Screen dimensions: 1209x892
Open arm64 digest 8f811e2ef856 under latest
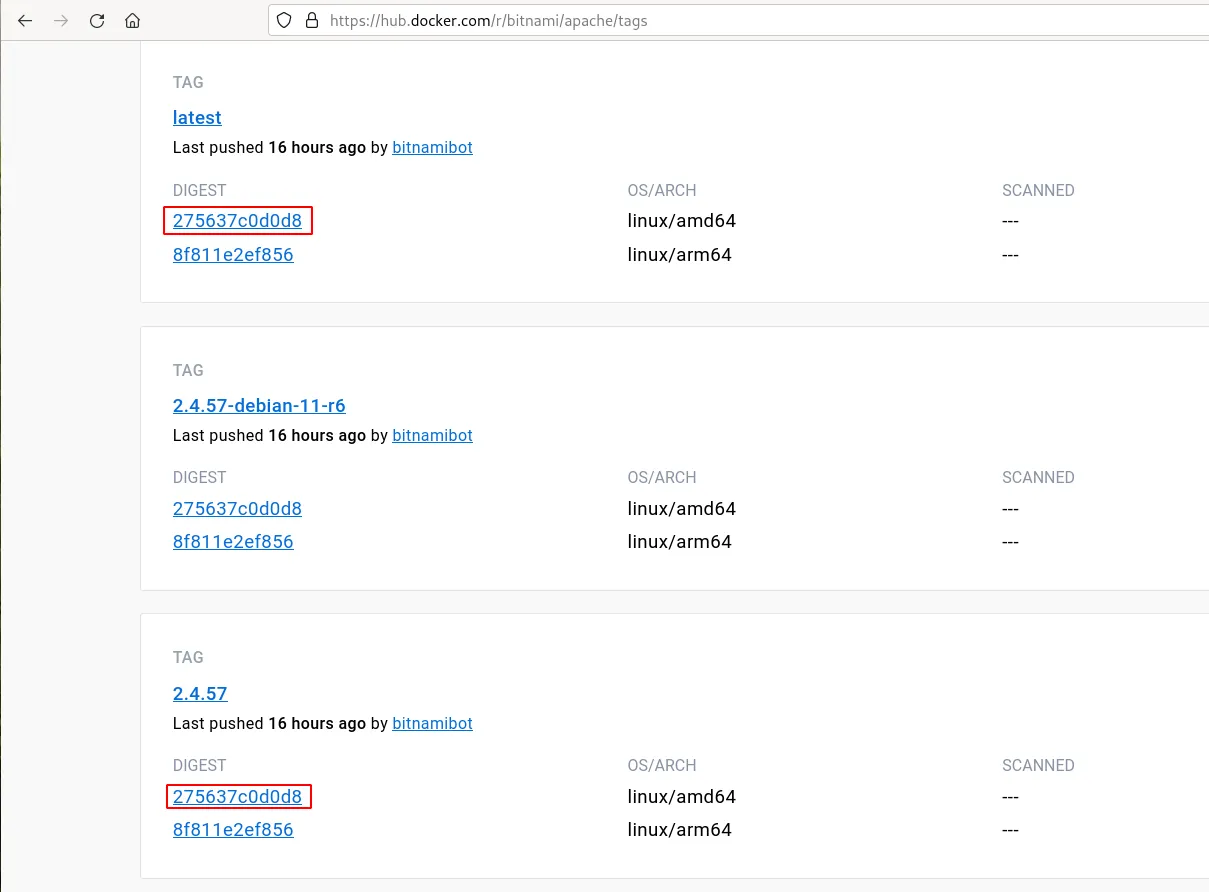[x=233, y=255]
